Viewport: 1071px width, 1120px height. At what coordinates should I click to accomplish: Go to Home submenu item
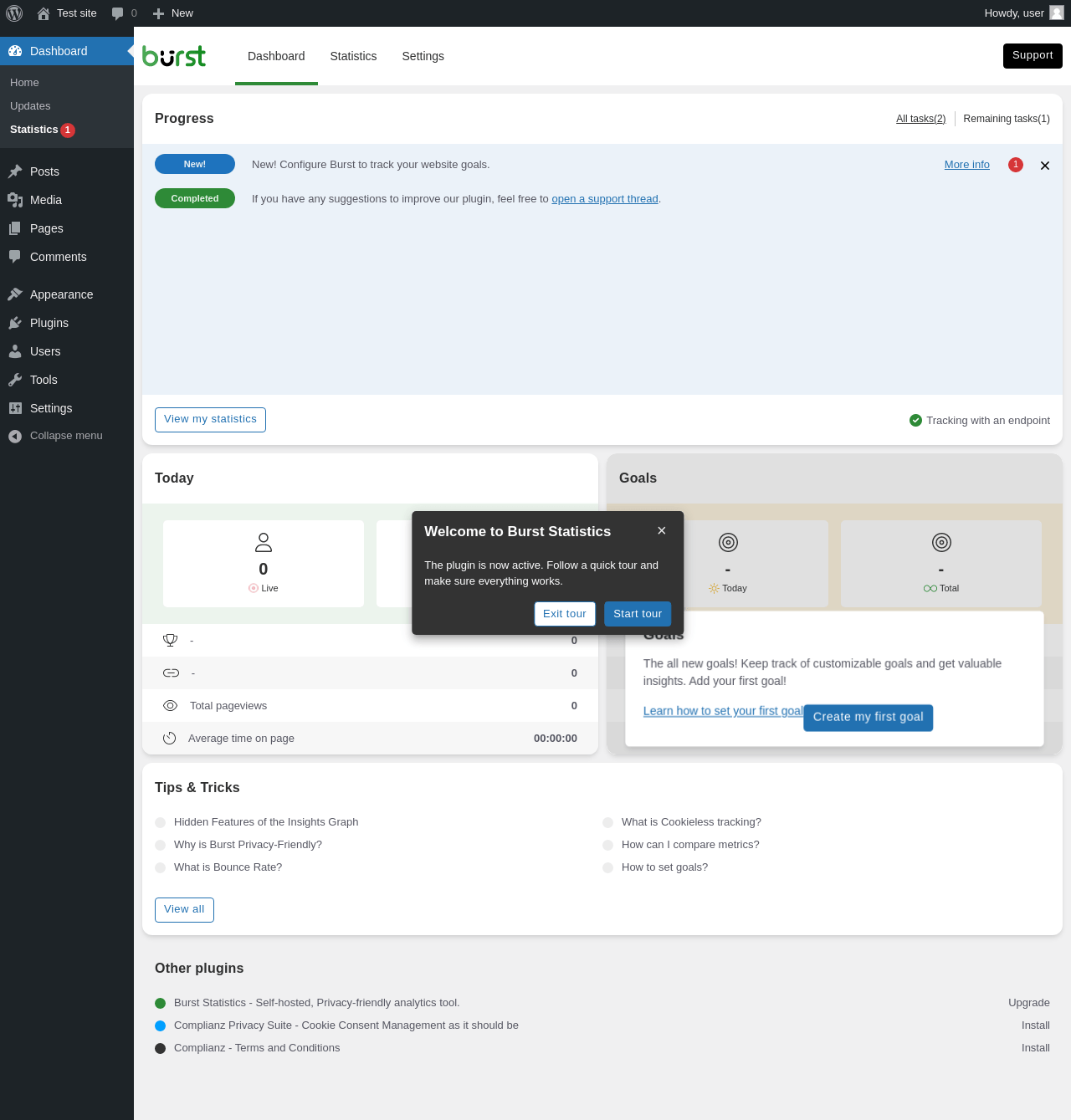pos(67,83)
